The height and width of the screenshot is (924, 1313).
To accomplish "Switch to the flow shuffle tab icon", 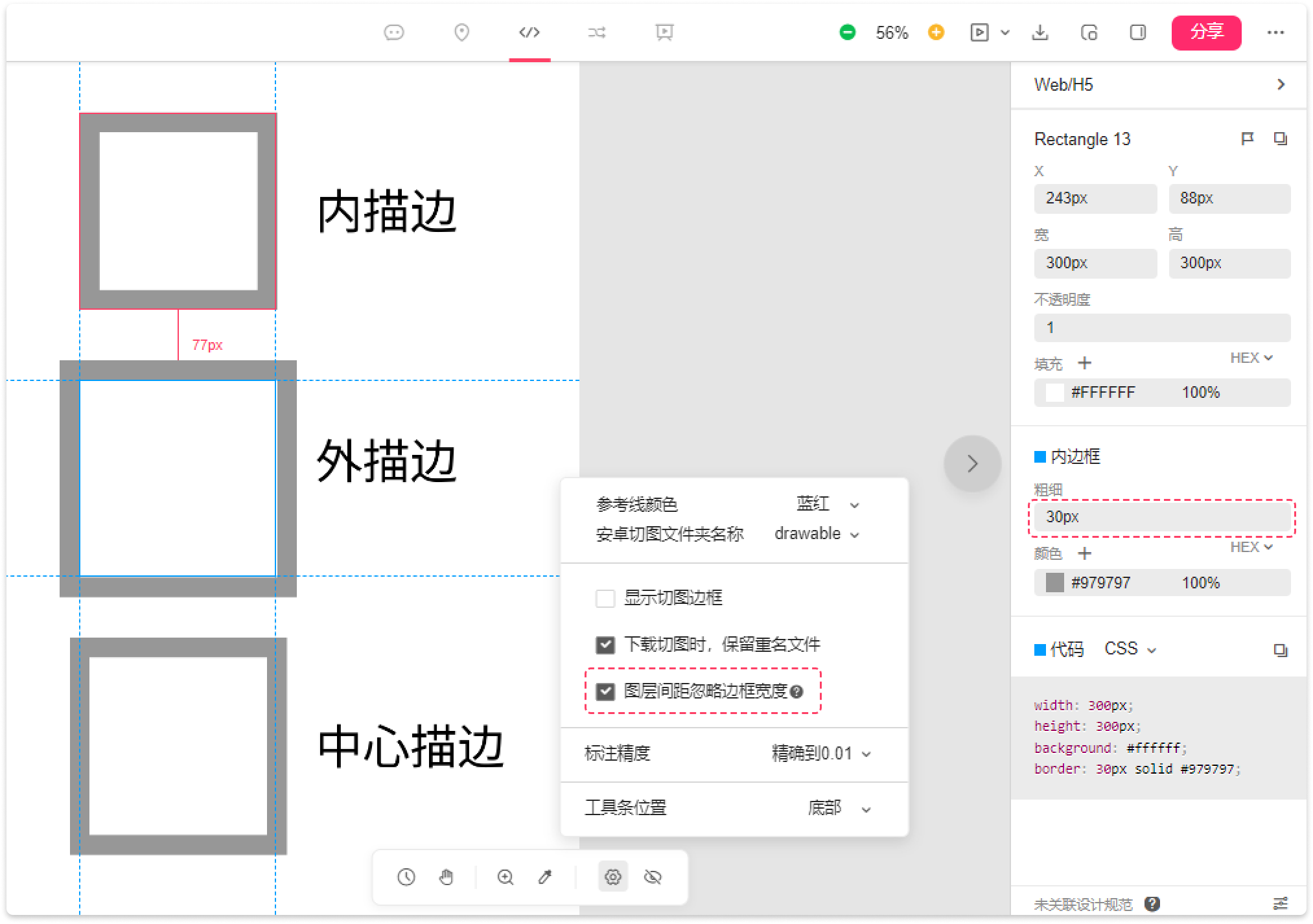I will point(596,32).
